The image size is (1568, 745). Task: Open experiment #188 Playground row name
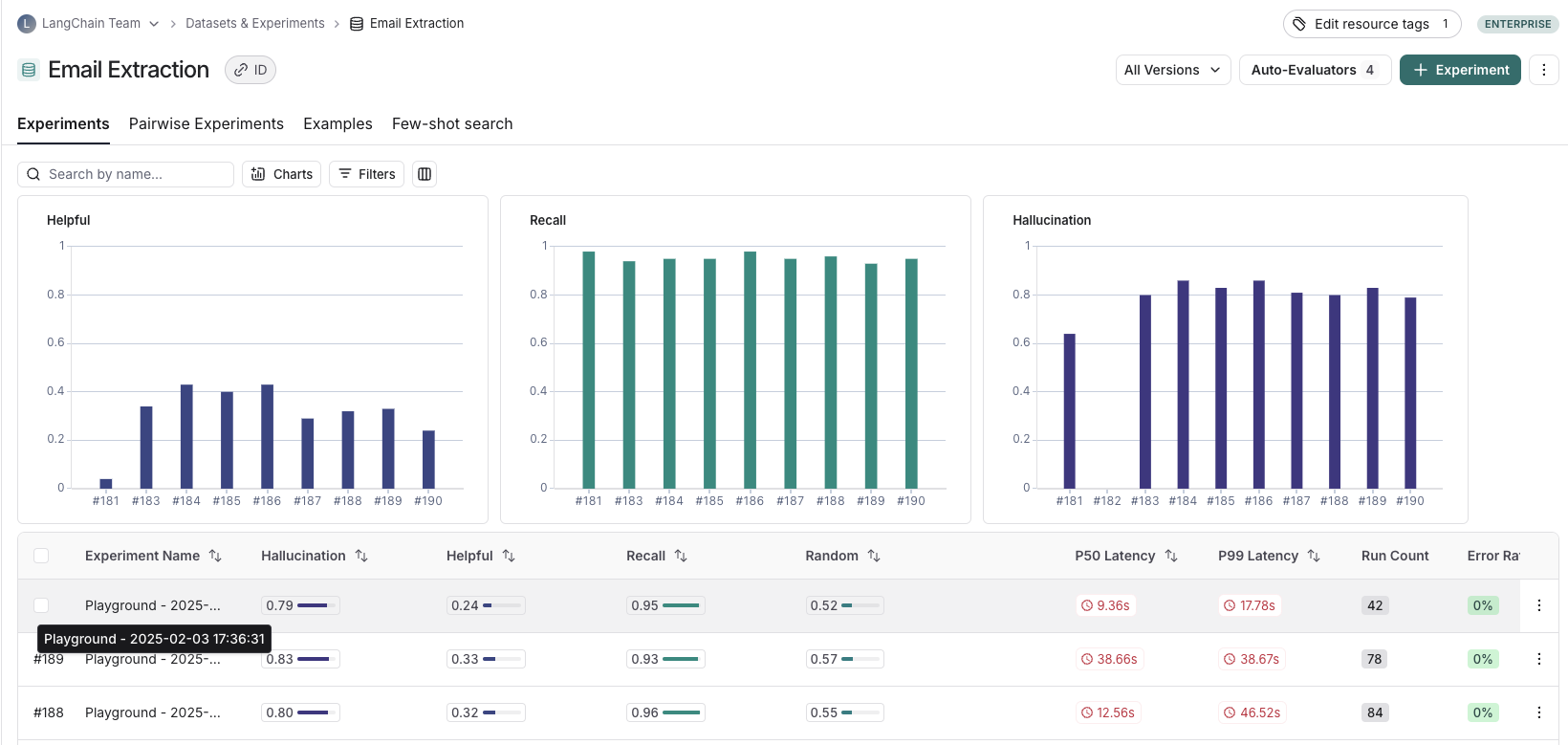point(153,712)
